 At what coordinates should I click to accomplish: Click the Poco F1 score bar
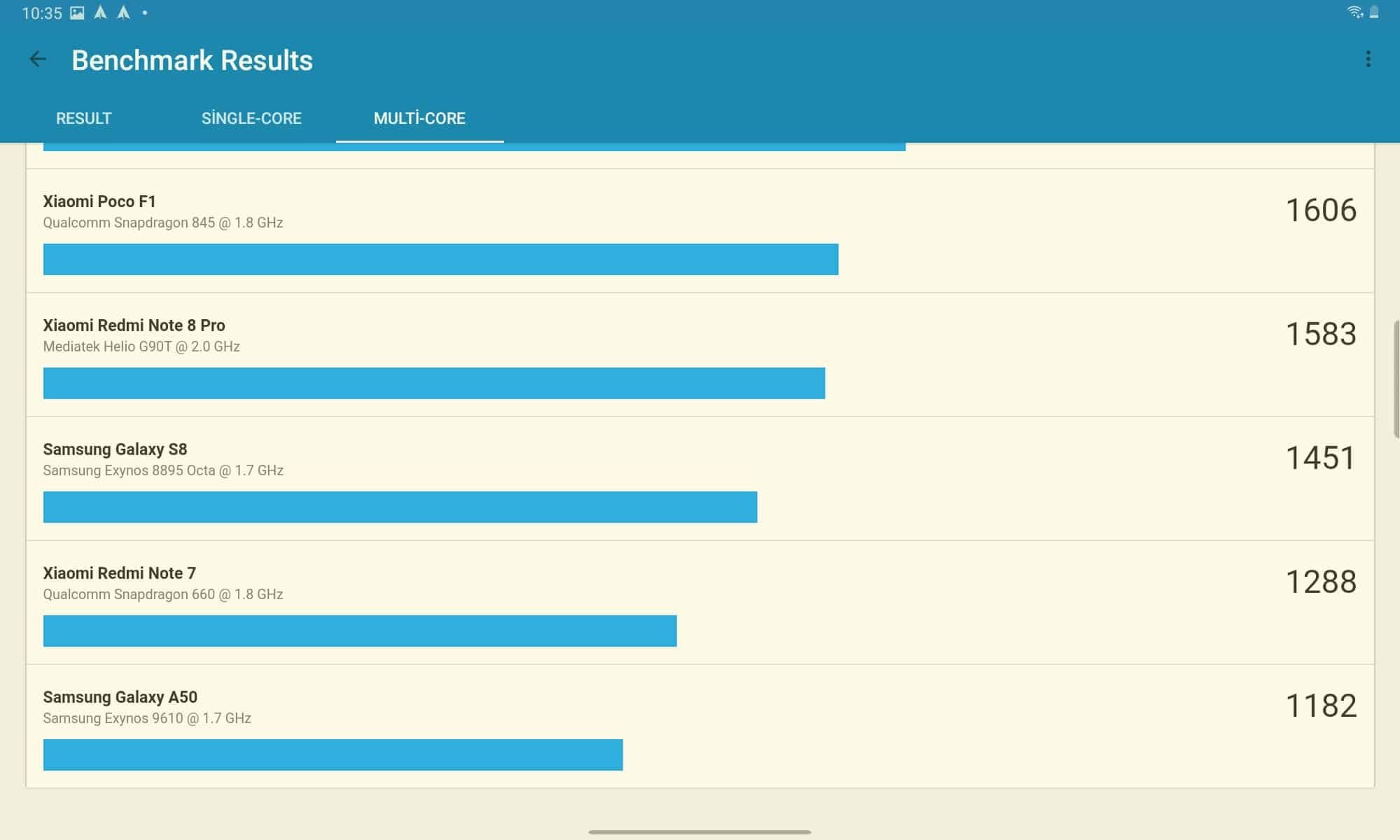pyautogui.click(x=440, y=259)
